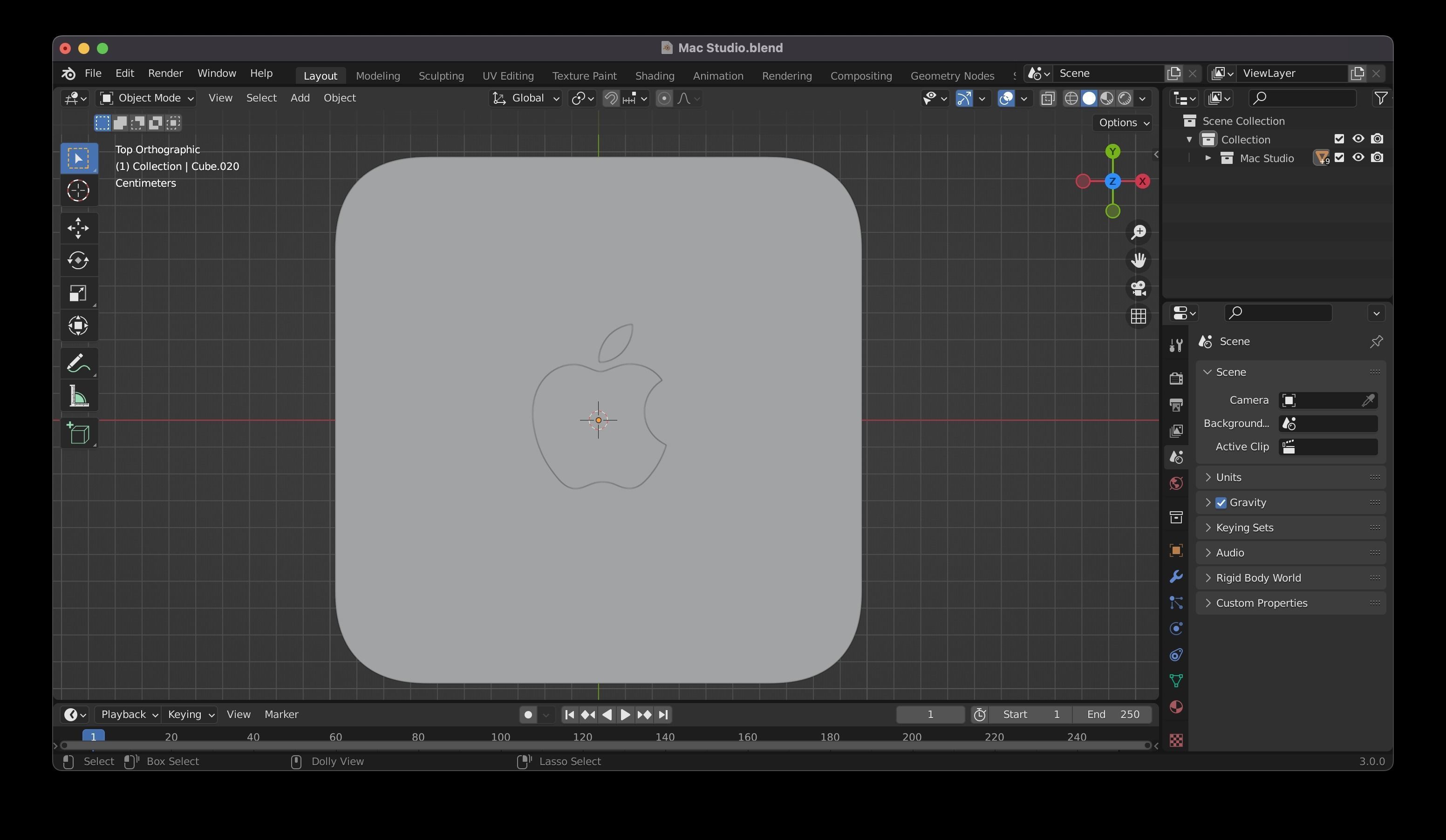Open the Playback dropdown
The width and height of the screenshot is (1446, 840).
(128, 714)
